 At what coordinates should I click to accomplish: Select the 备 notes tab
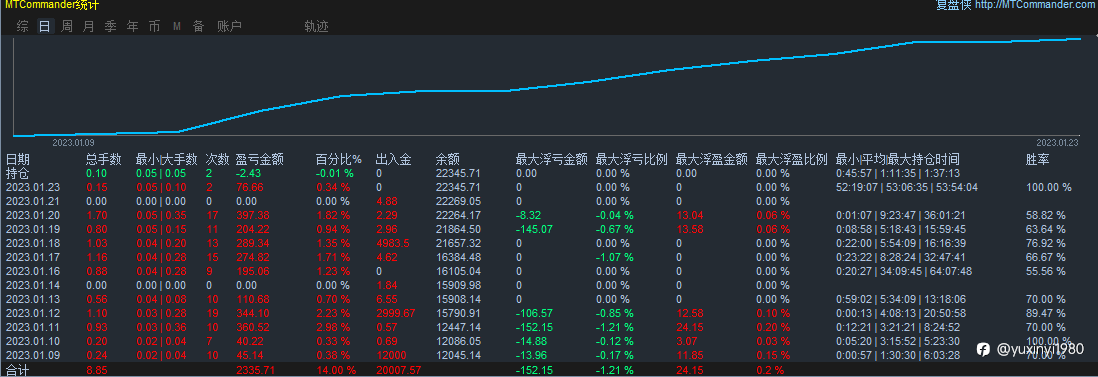[198, 27]
